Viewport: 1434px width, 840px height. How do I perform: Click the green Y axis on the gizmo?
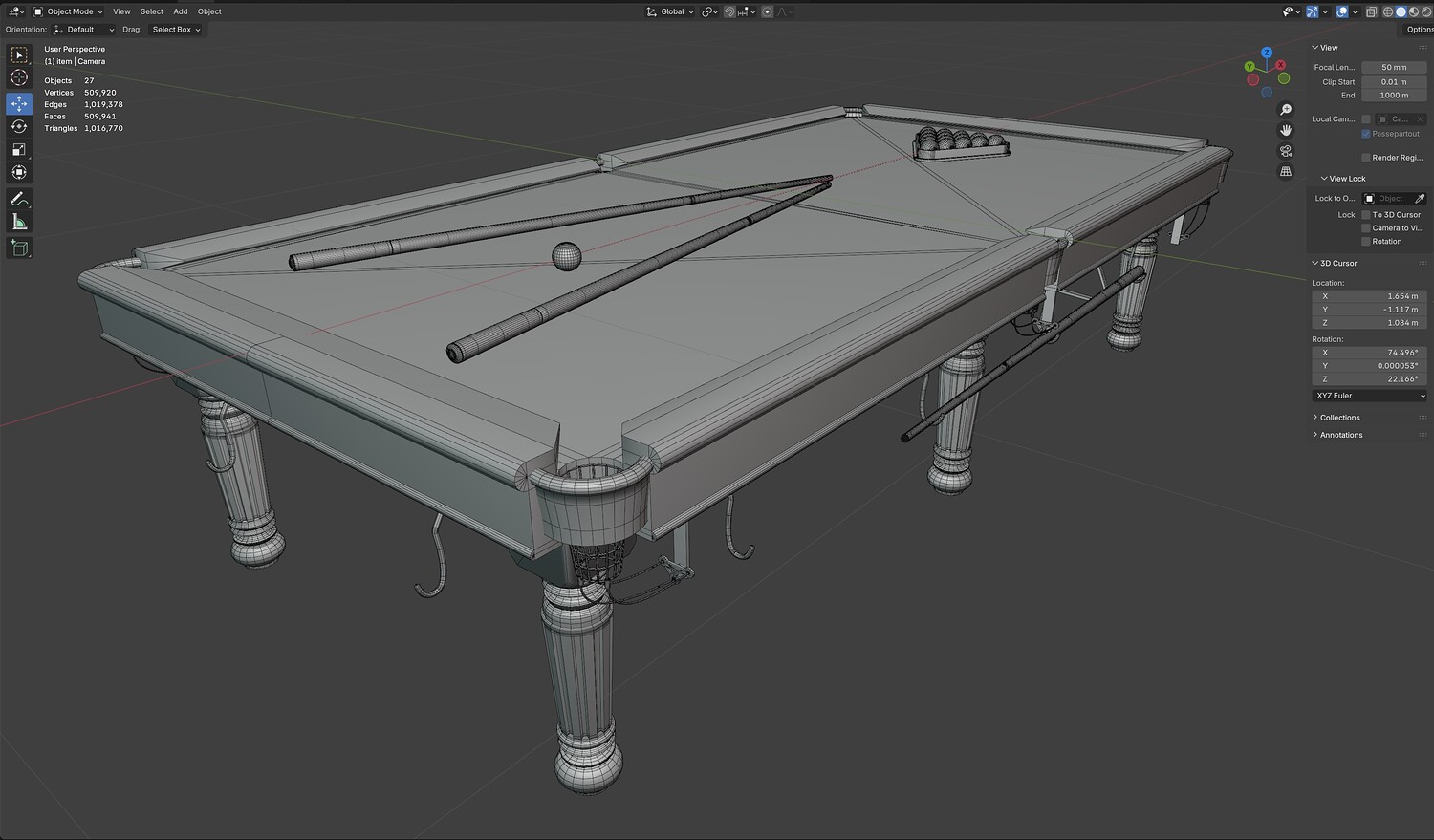[1249, 67]
